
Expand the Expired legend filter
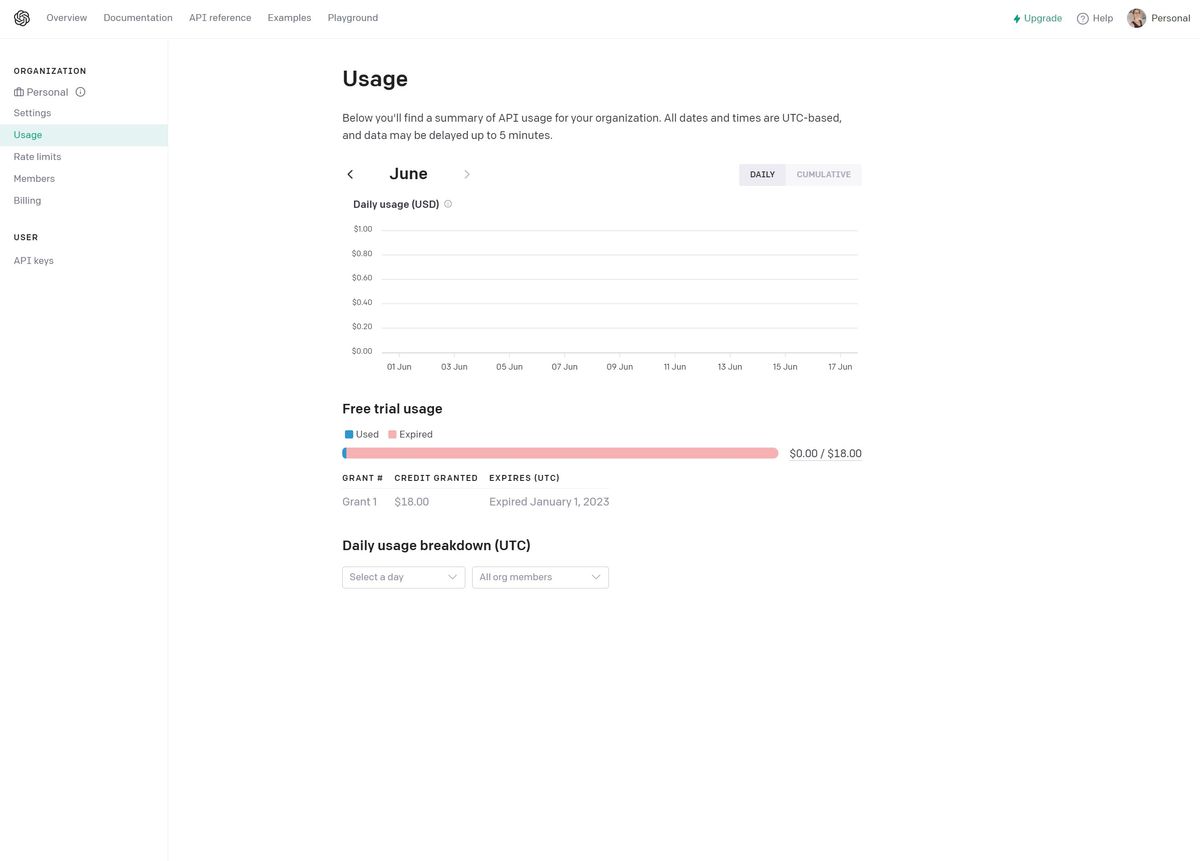click(x=411, y=434)
